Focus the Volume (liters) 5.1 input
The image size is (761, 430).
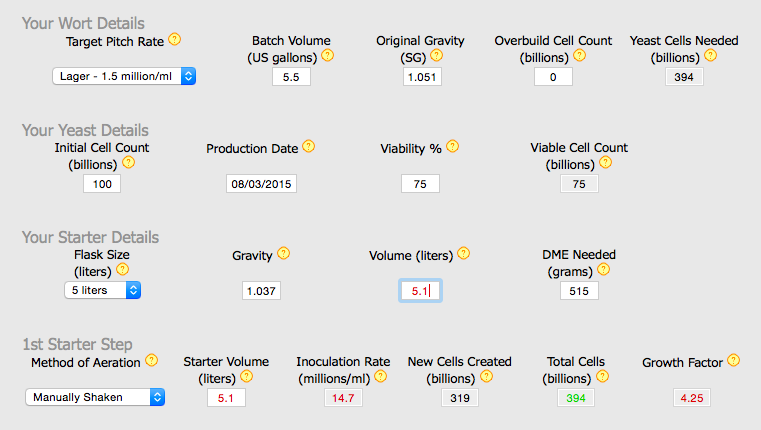coord(420,291)
